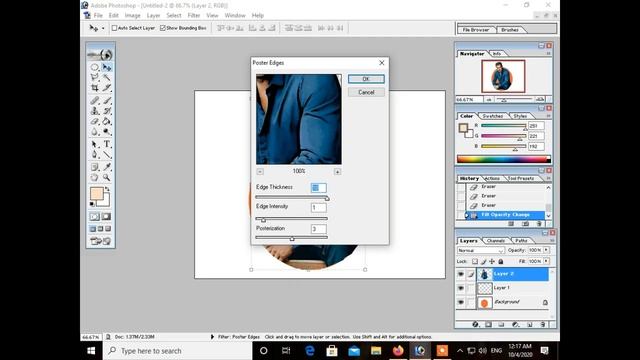The width and height of the screenshot is (640, 360).
Task: Switch to Quick Mask mode
Action: coord(106,217)
